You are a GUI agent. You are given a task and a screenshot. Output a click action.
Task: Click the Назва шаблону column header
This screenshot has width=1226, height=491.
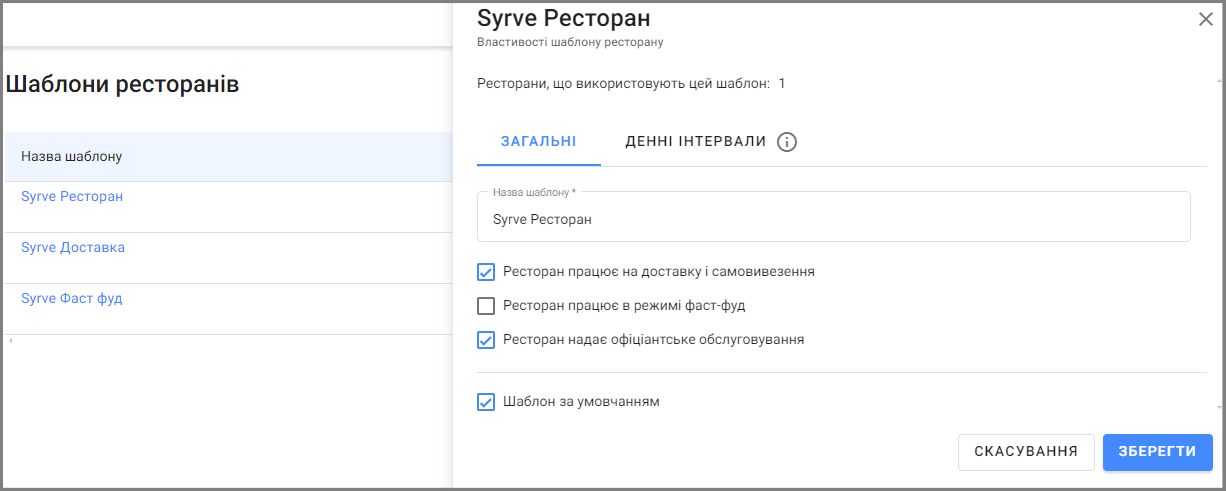(72, 157)
